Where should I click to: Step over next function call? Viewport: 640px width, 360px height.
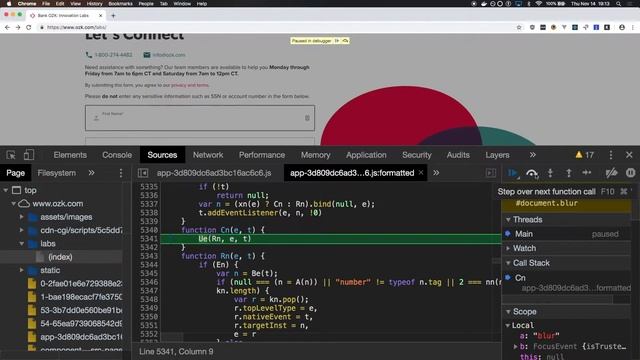pyautogui.click(x=532, y=173)
